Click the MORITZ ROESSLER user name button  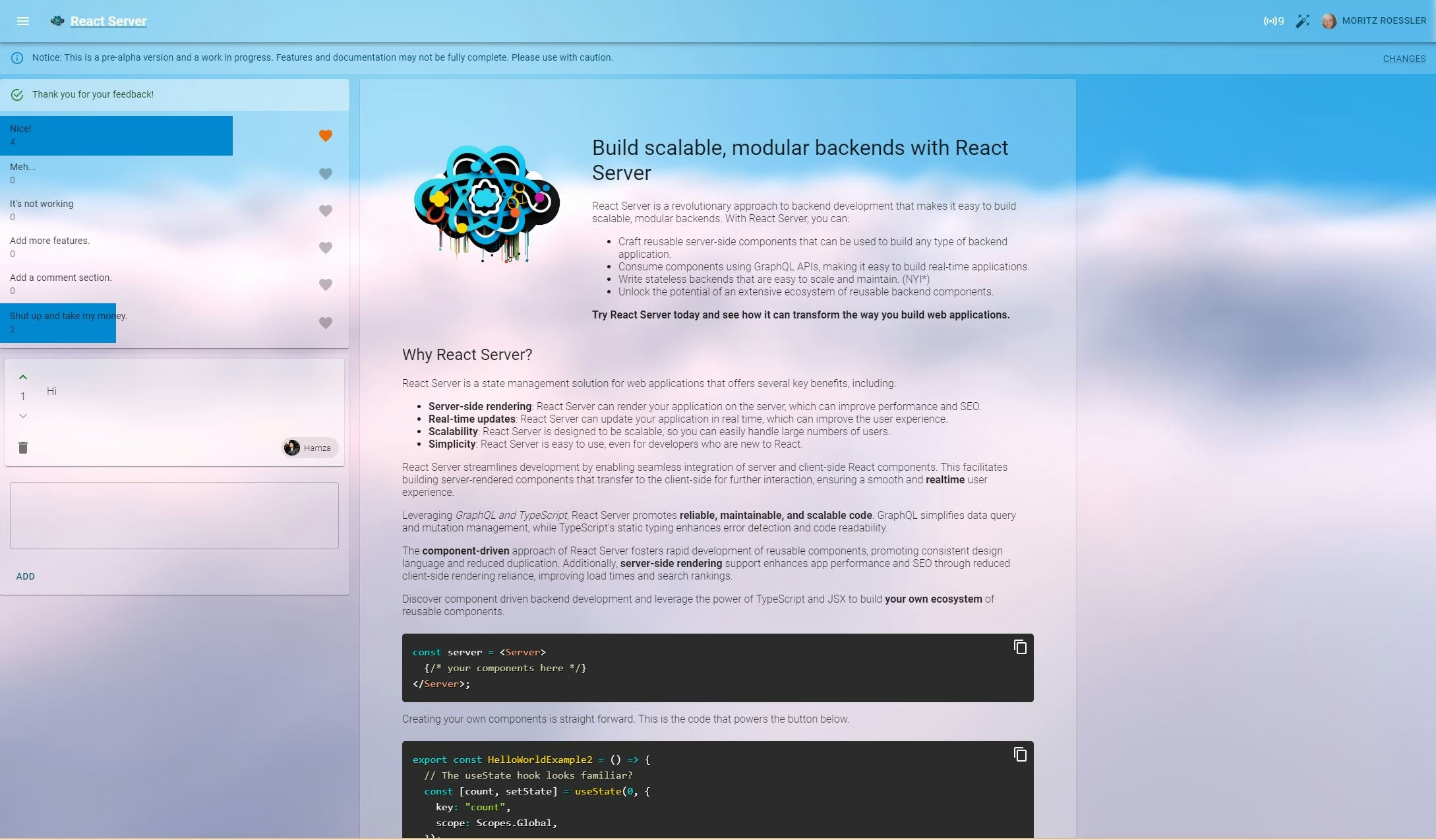point(1384,20)
